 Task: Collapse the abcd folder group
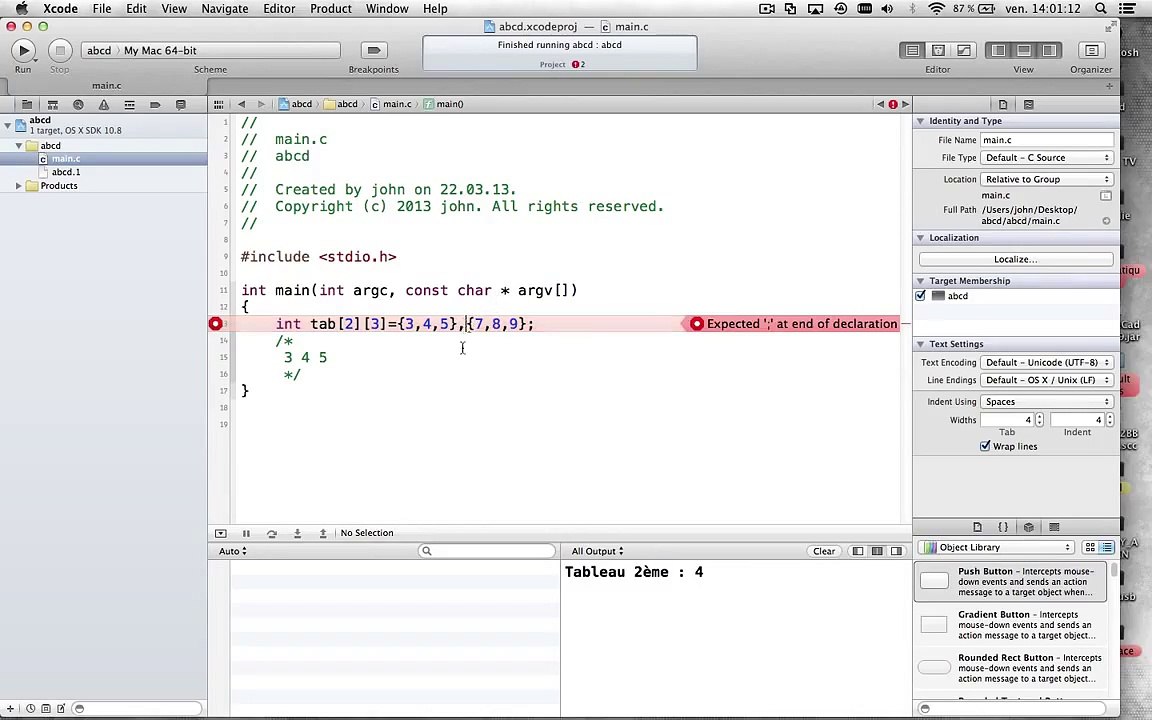click(x=18, y=145)
